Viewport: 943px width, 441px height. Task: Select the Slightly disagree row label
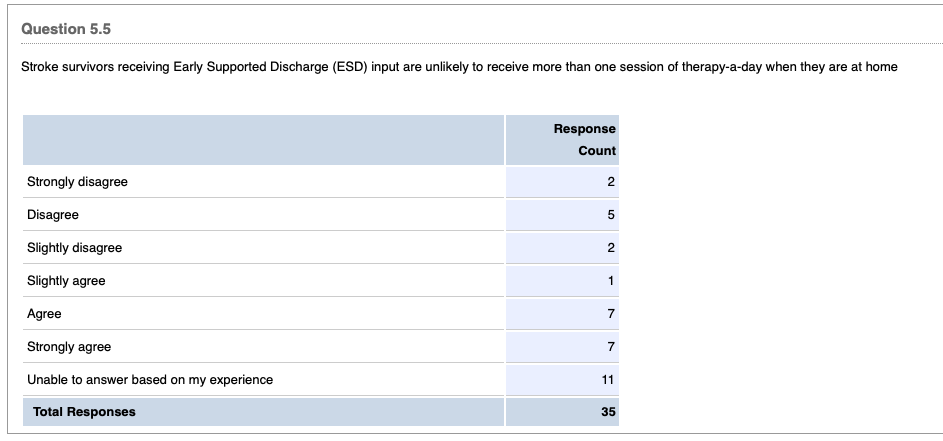pos(74,248)
